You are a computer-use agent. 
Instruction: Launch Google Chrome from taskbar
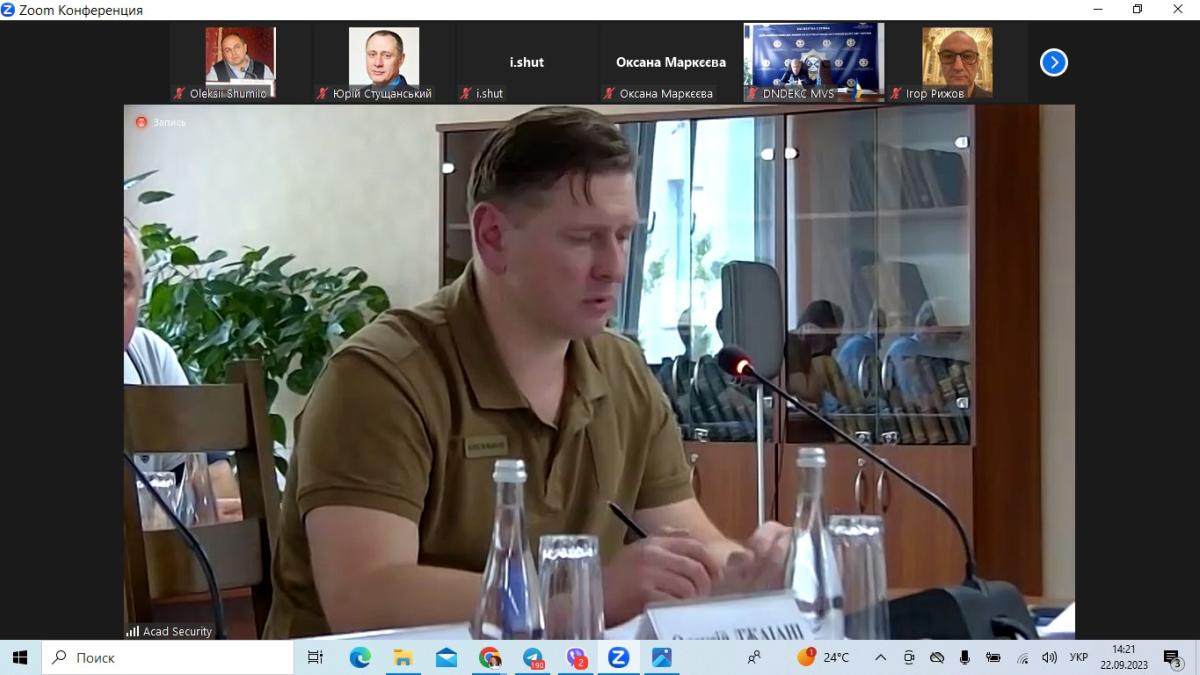pyautogui.click(x=489, y=657)
